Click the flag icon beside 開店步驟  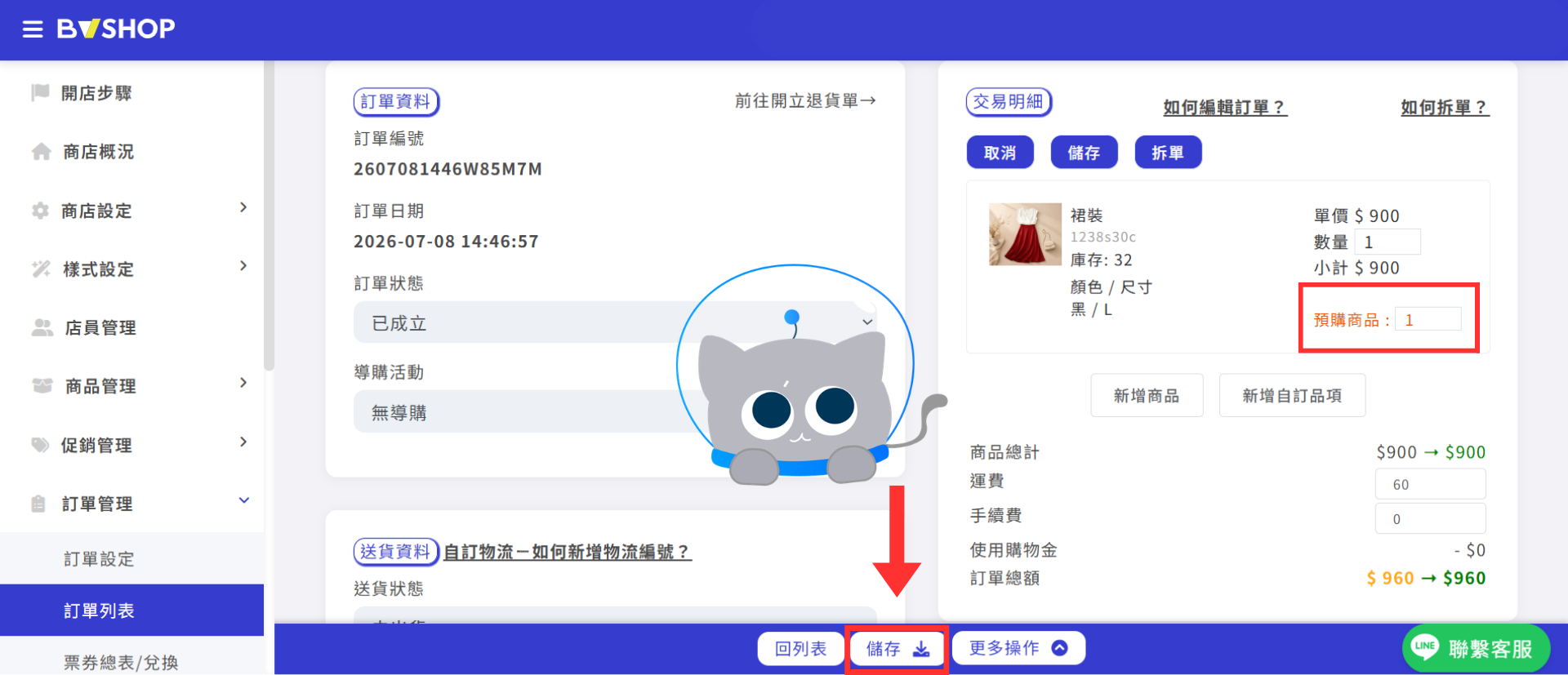[40, 92]
